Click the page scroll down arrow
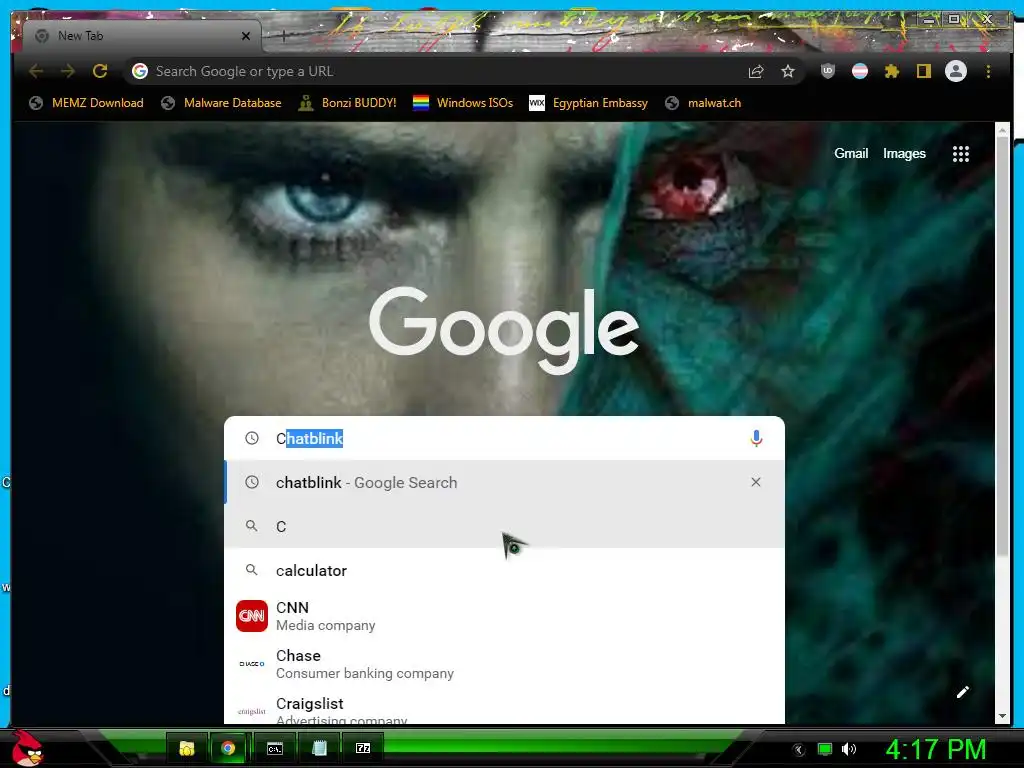 tap(1002, 716)
